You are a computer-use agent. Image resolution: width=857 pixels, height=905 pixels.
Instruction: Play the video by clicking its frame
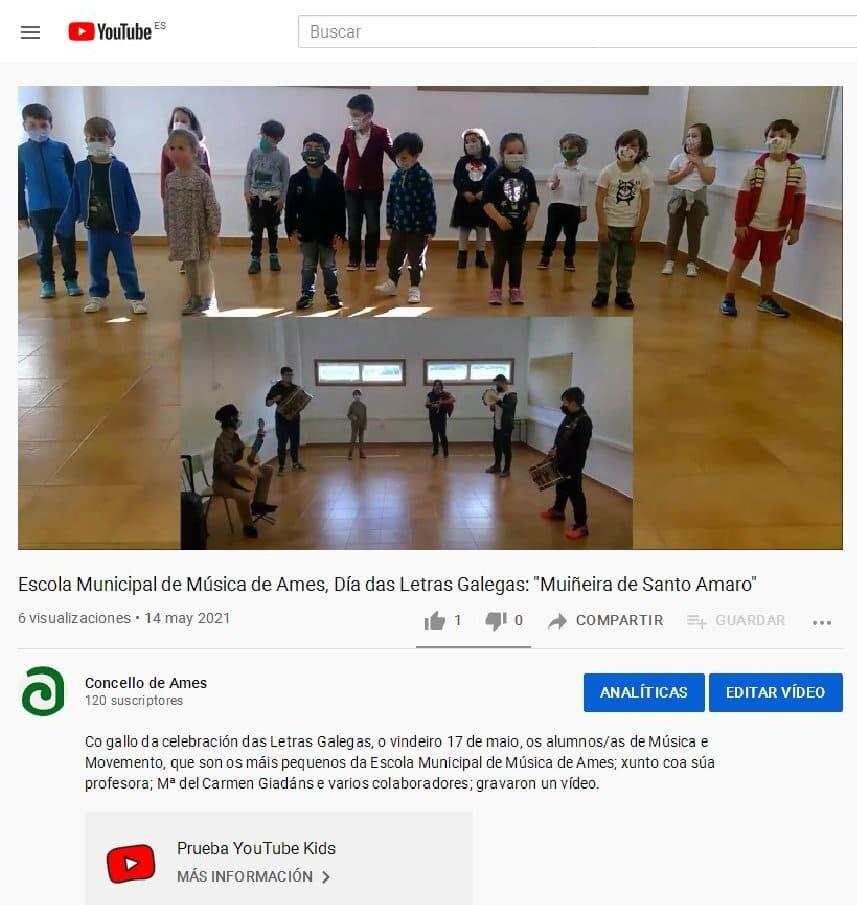[430, 317]
